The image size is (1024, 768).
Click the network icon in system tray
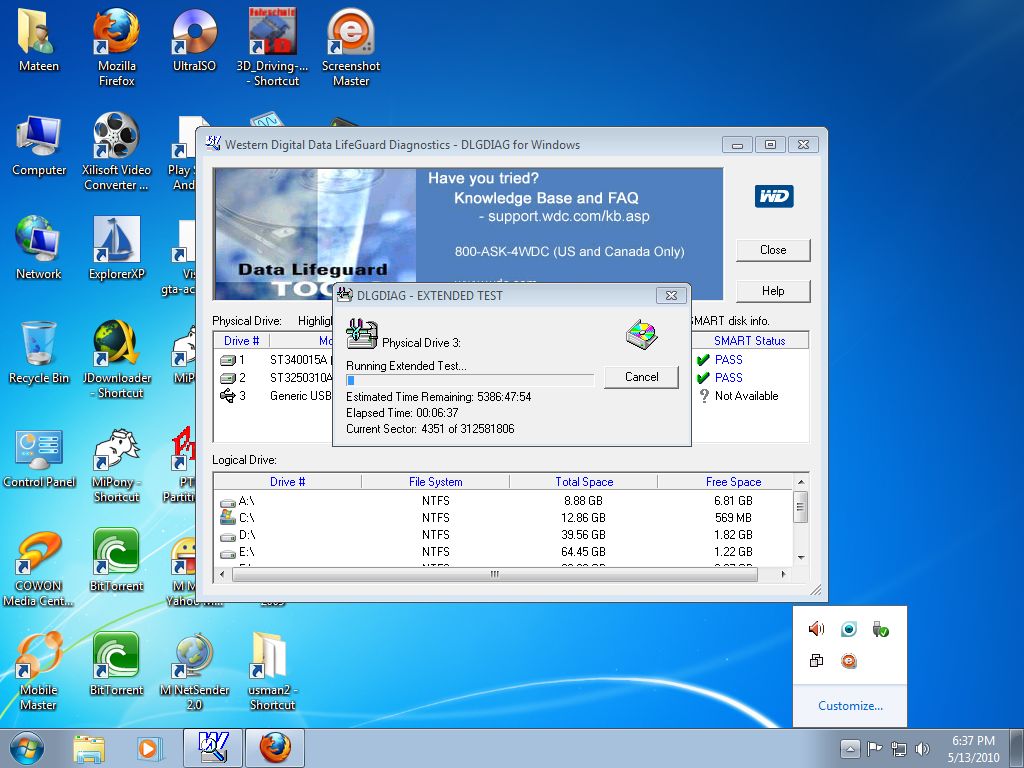[899, 748]
